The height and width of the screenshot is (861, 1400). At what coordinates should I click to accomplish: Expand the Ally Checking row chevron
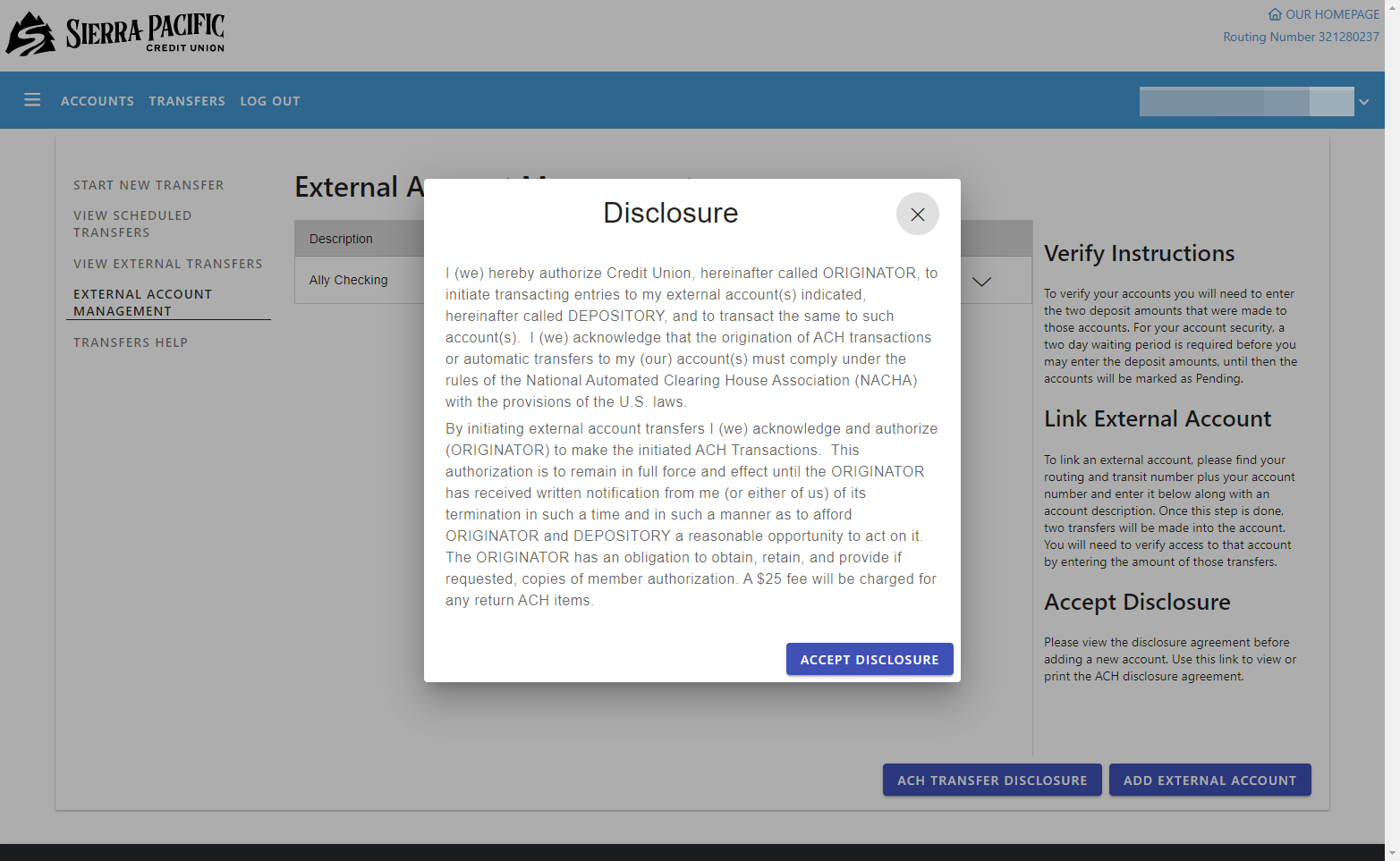click(x=981, y=281)
